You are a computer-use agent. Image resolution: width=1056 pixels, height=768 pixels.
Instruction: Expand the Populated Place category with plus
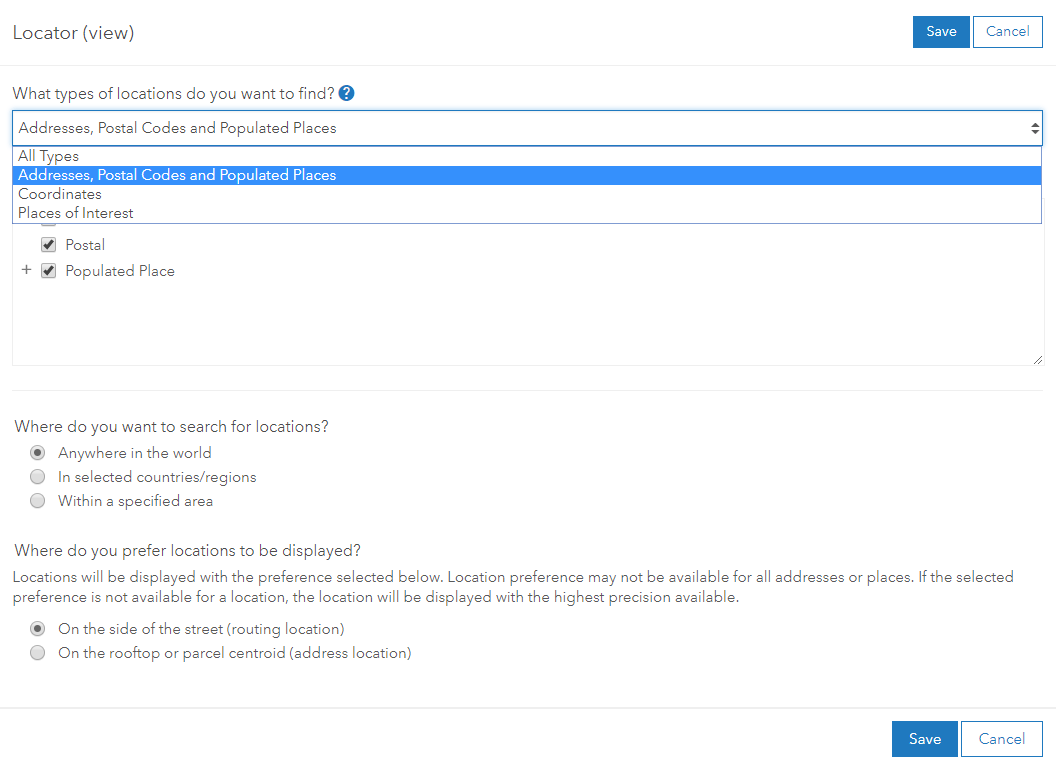pos(27,271)
